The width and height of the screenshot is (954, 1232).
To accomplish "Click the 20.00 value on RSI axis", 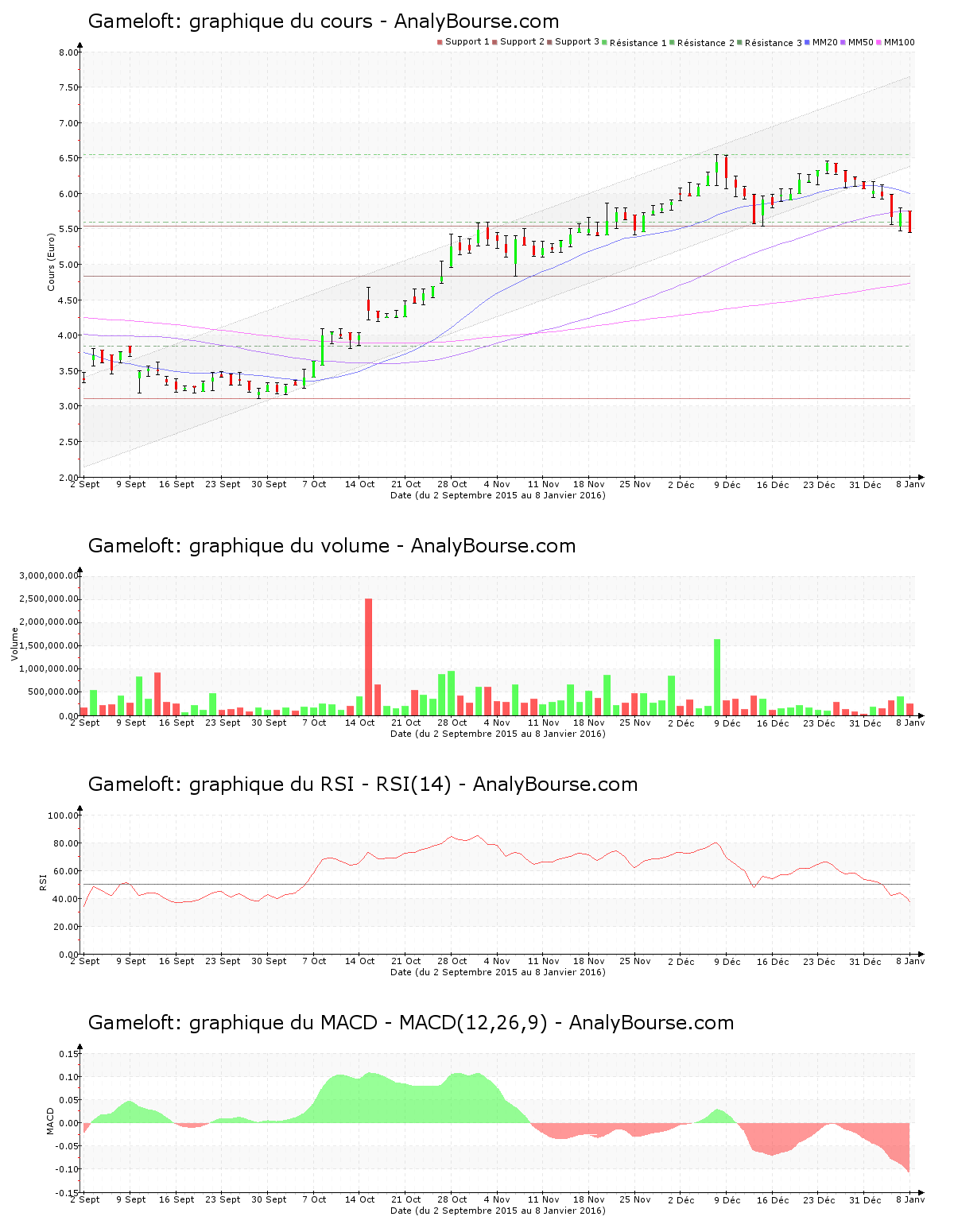I will click(66, 927).
